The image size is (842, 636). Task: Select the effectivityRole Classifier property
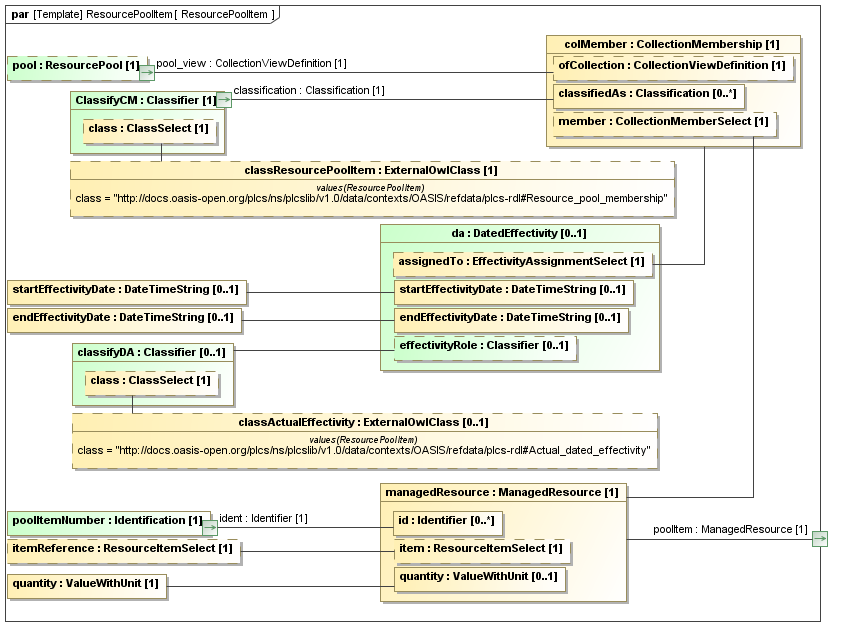[484, 346]
